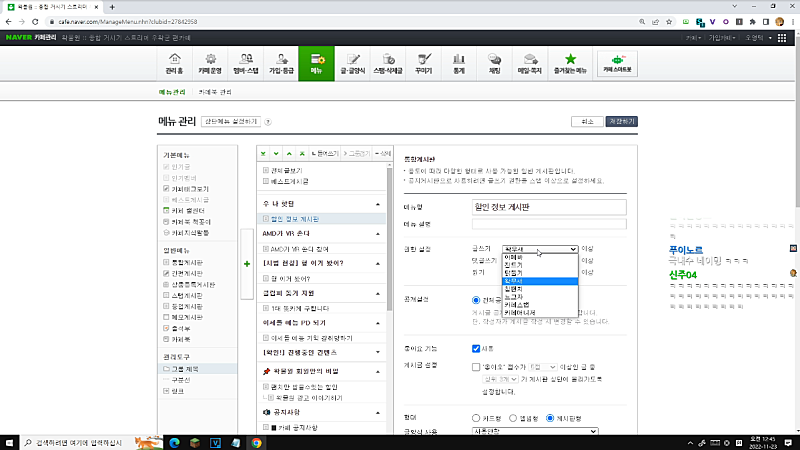The image size is (800, 450).
Task: Click the green plus add-menu button
Action: [x=247, y=263]
